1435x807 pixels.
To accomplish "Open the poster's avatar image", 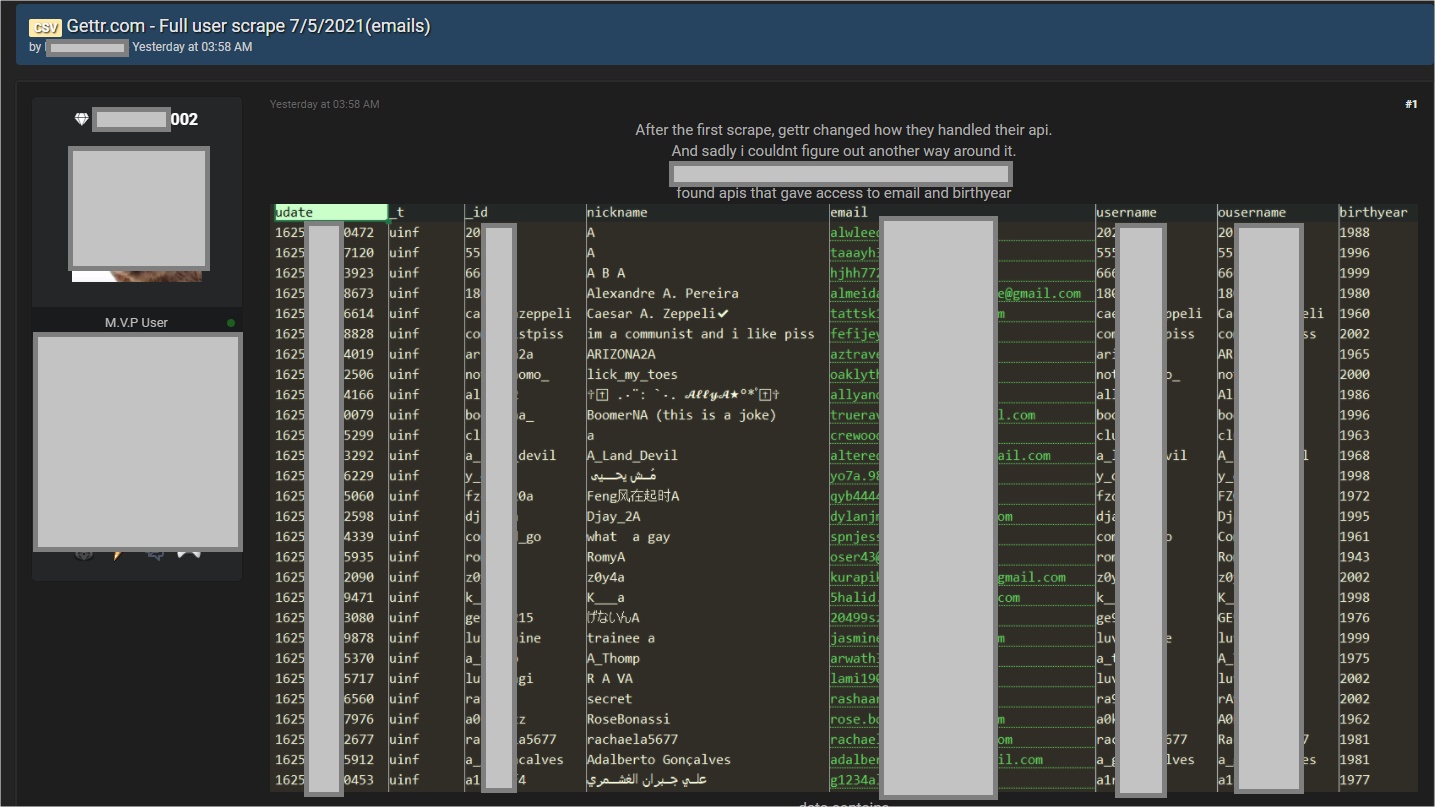I will pos(138,210).
